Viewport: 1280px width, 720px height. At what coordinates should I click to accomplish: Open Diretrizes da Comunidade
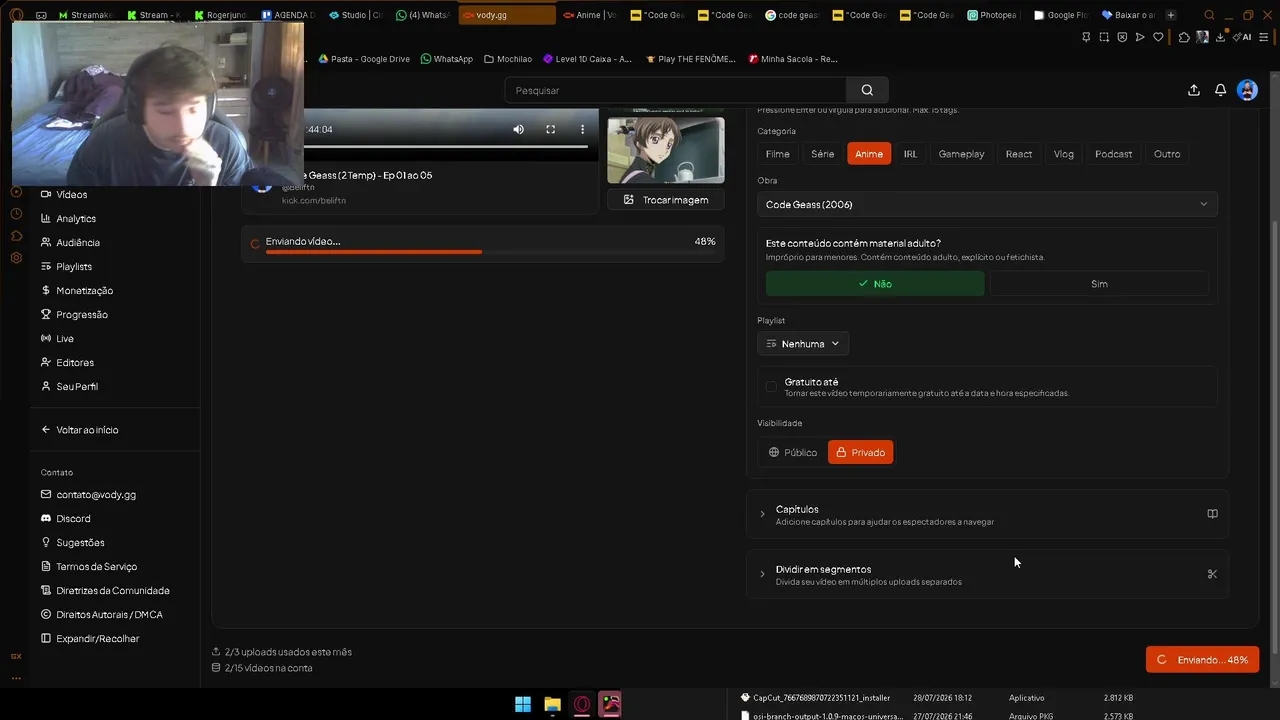click(x=105, y=590)
